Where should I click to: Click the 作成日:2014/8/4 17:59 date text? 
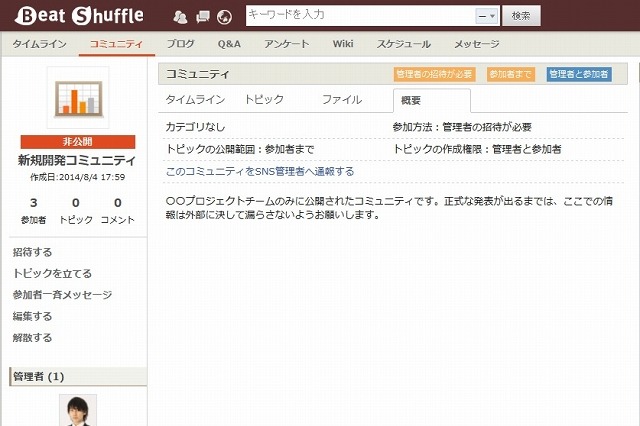(x=78, y=177)
